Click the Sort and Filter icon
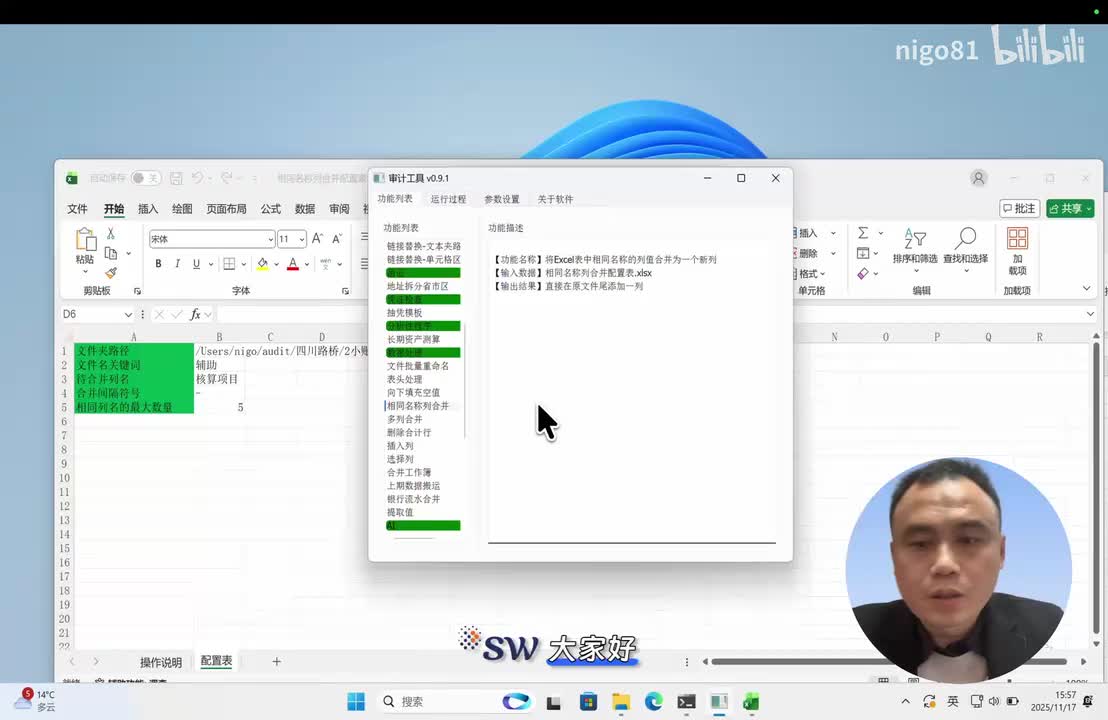This screenshot has width=1108, height=720. (x=915, y=240)
